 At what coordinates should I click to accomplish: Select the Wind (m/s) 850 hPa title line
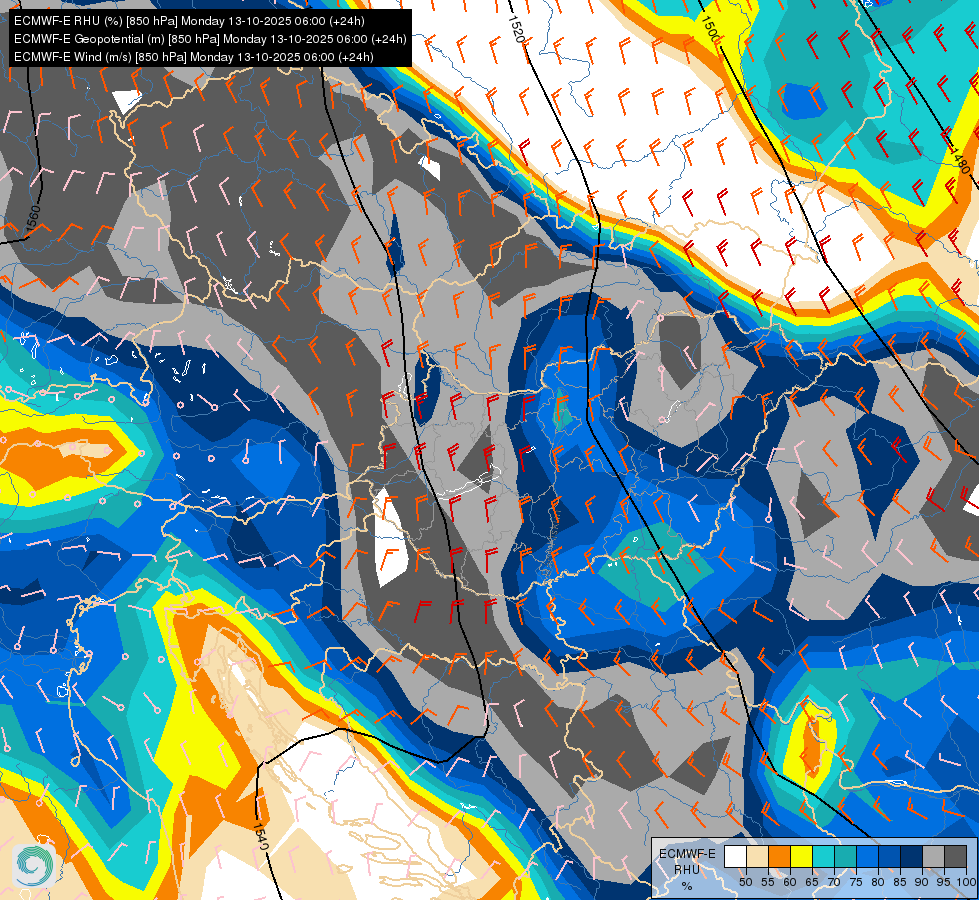[194, 57]
